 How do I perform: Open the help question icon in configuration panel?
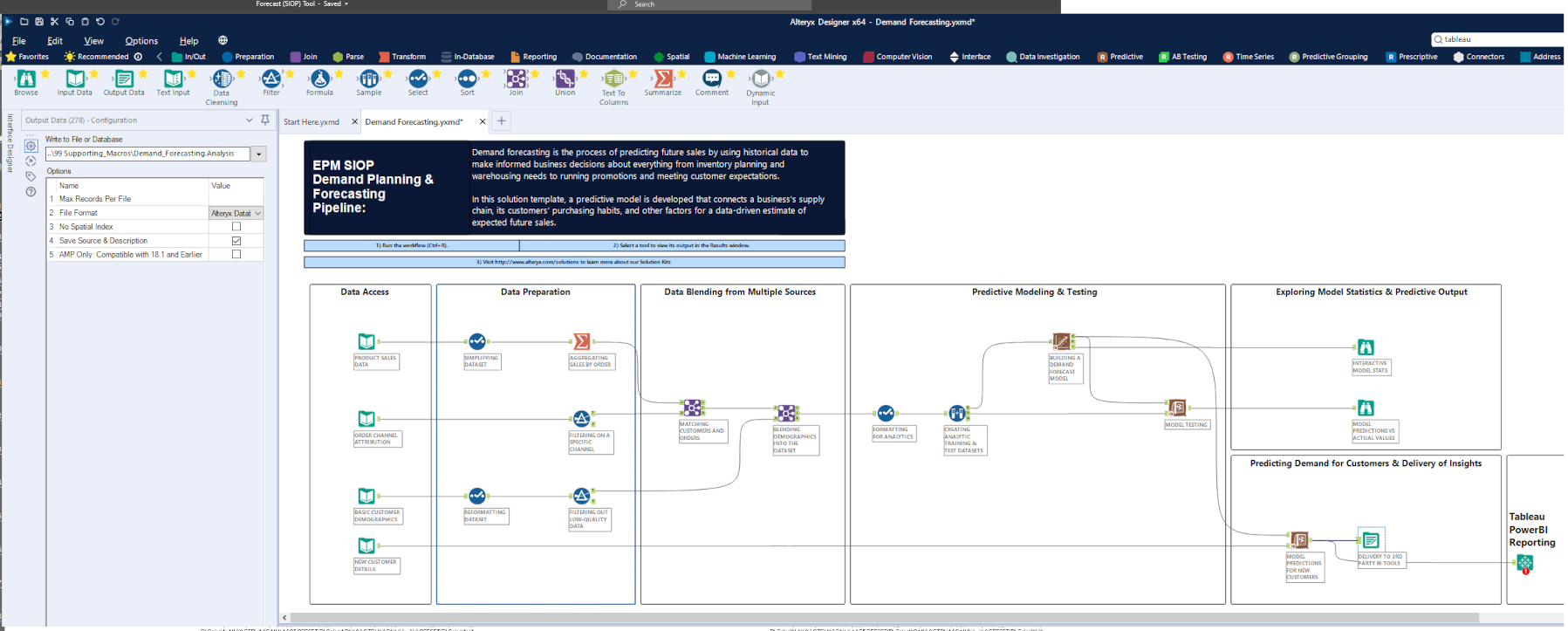[x=31, y=192]
